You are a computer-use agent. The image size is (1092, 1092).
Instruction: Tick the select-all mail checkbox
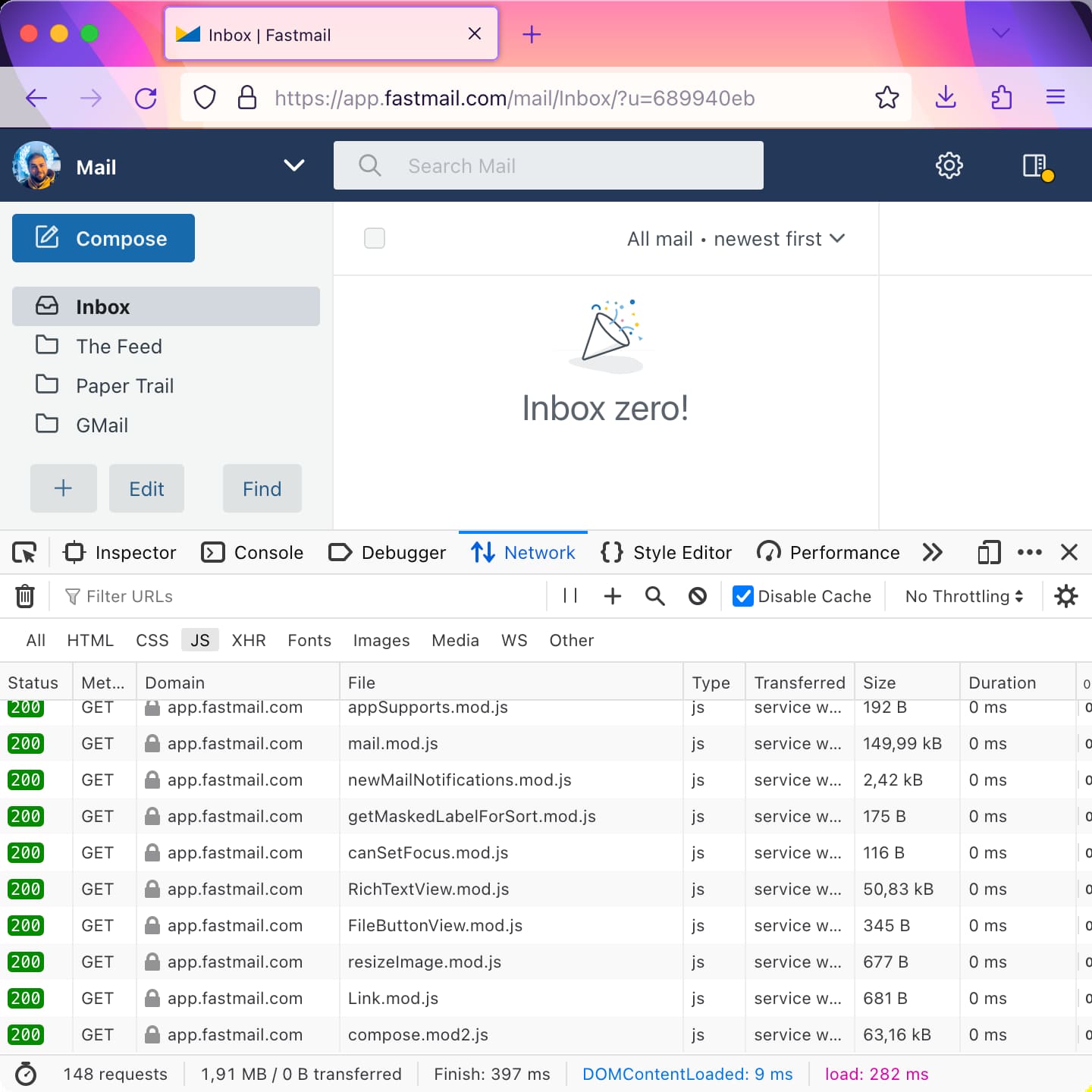point(375,238)
